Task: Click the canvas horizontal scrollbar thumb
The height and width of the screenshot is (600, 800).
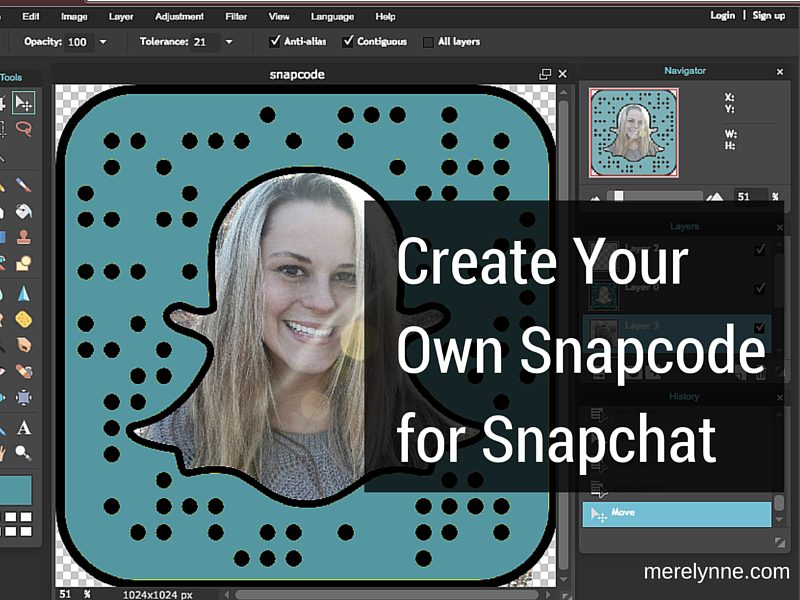Action: [386, 595]
